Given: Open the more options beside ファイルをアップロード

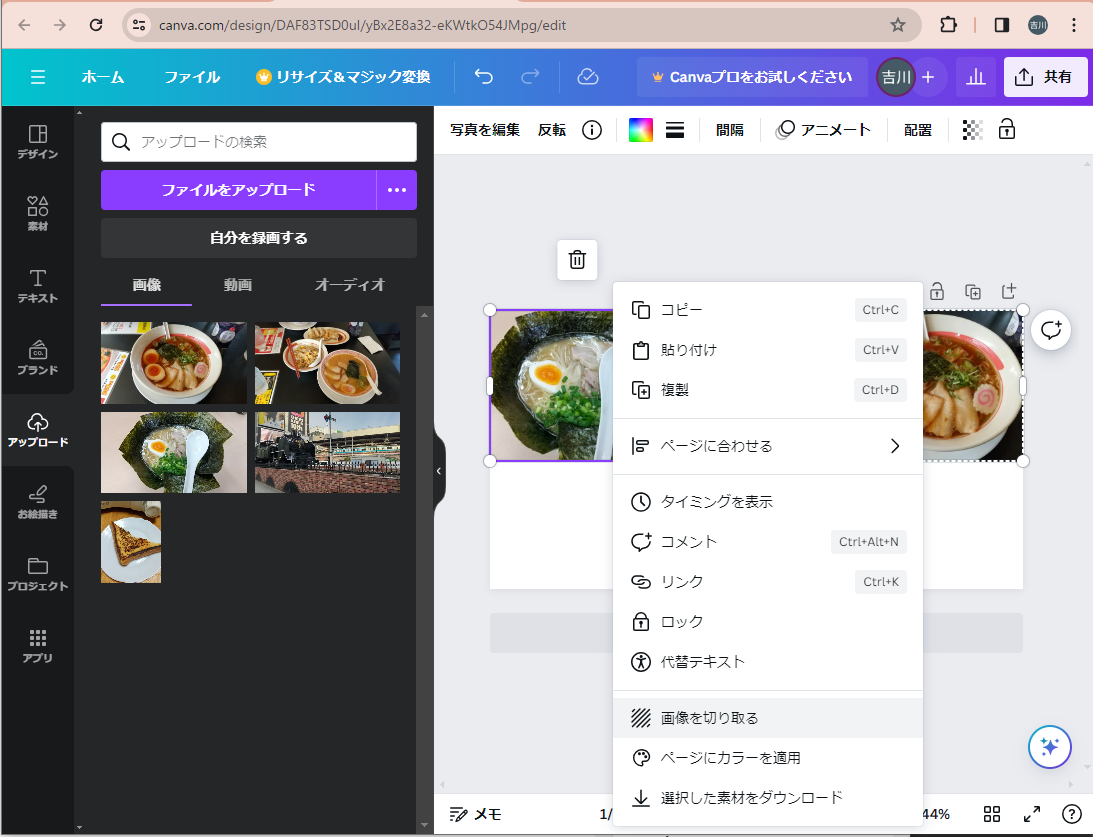Looking at the screenshot, I should (397, 190).
